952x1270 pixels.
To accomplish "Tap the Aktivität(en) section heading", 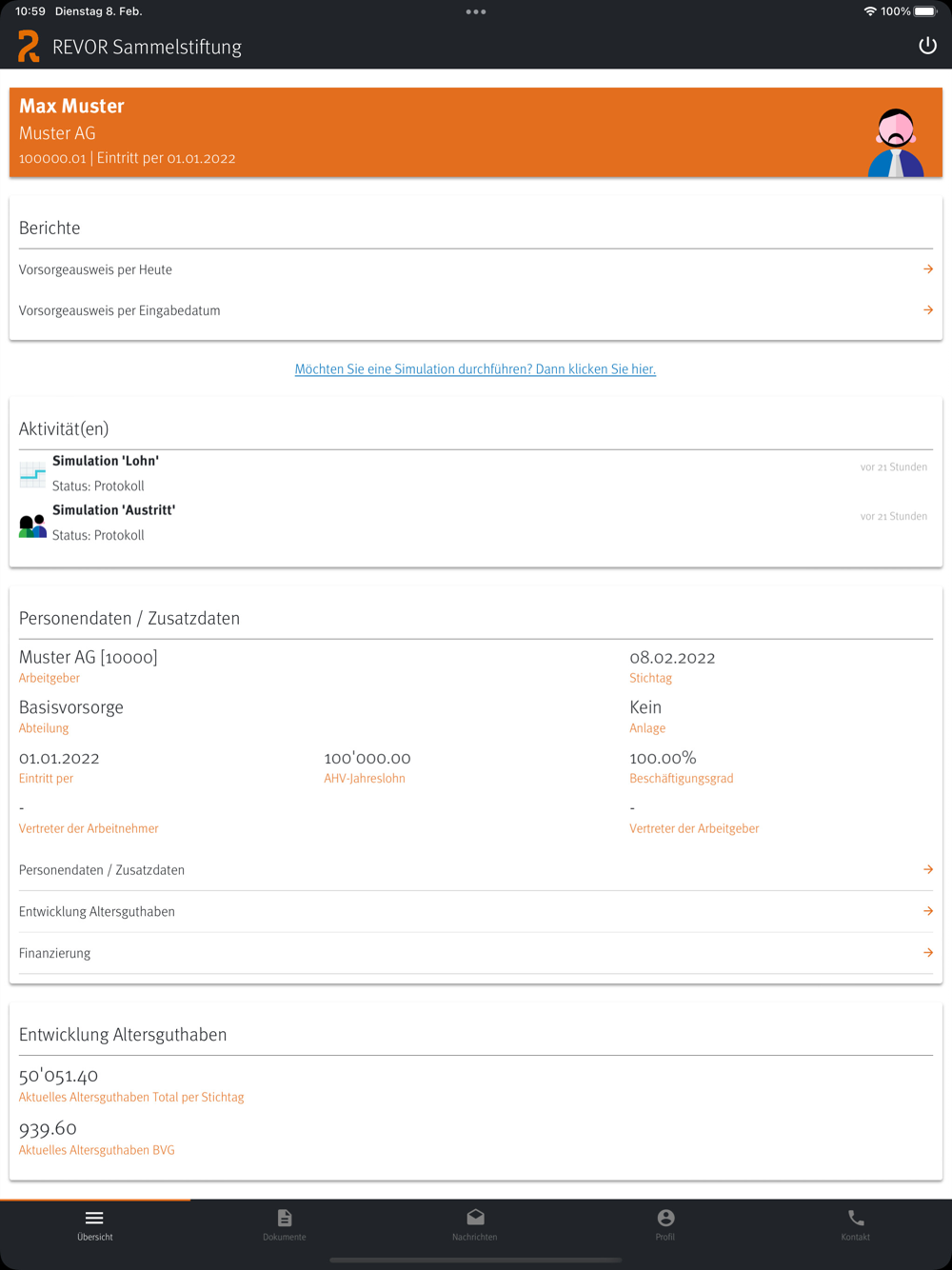I will (64, 428).
